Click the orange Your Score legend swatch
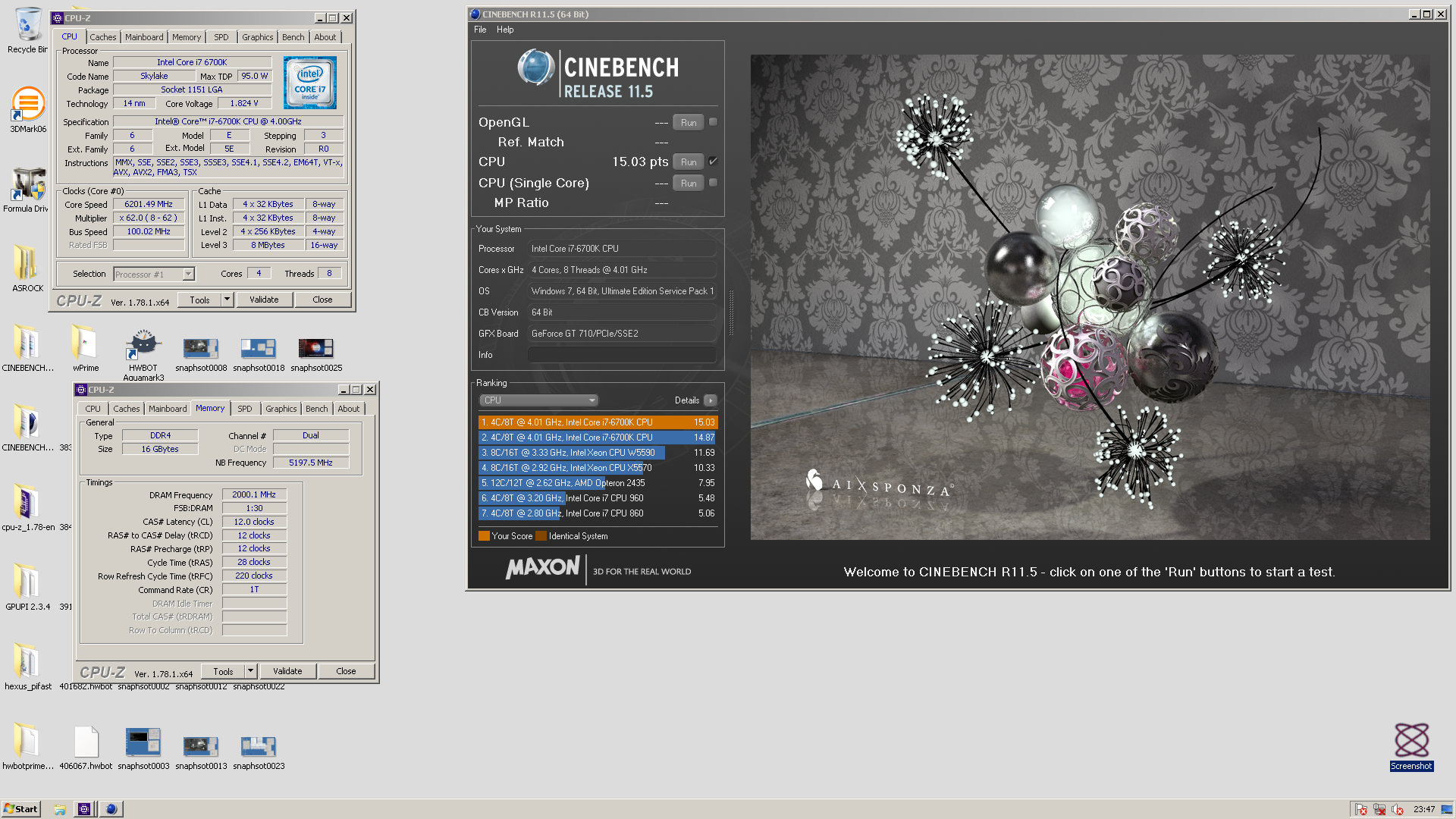The image size is (1456, 819). click(484, 536)
